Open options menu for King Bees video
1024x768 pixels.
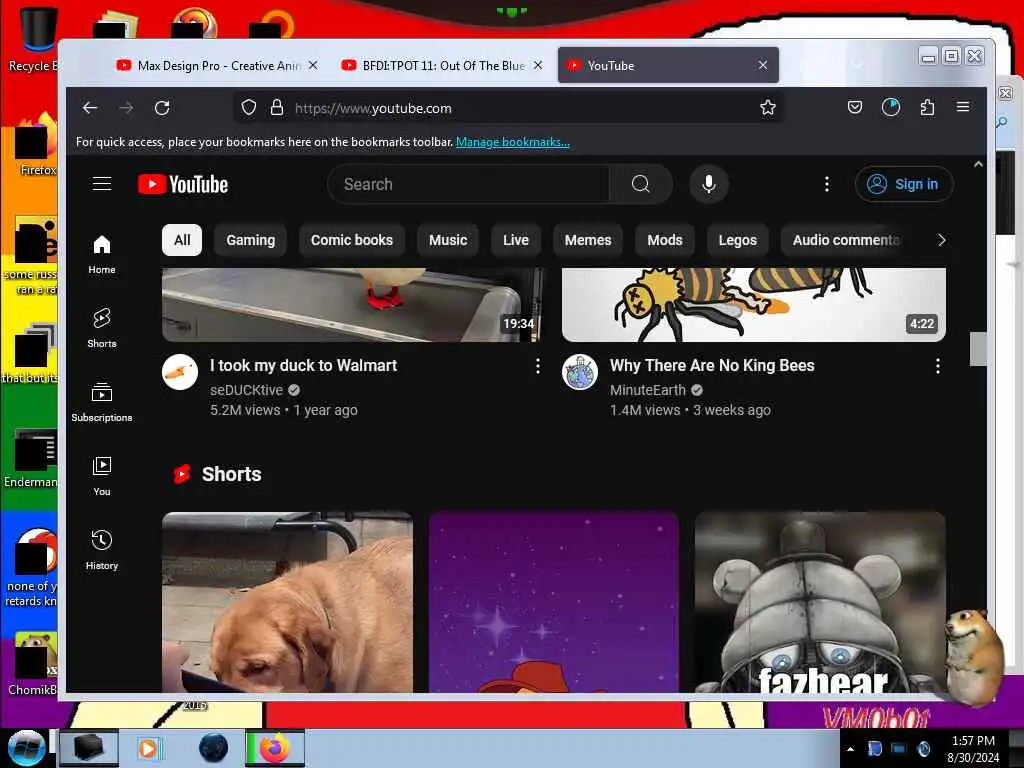[938, 366]
